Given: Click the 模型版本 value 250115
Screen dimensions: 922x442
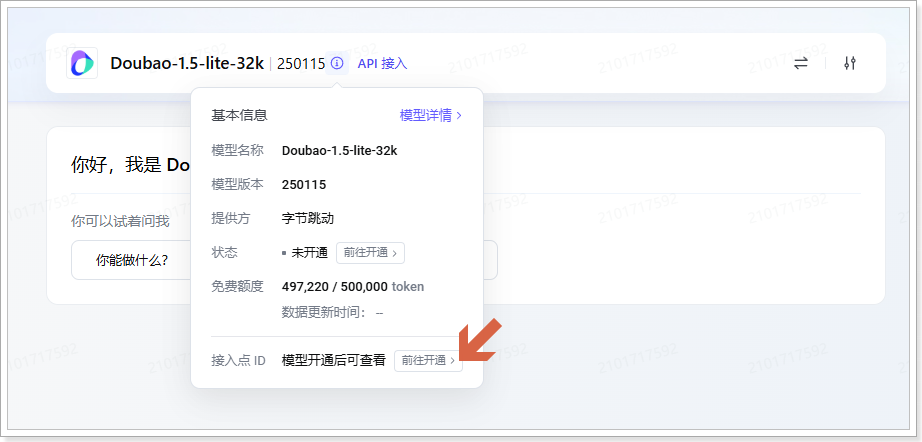Looking at the screenshot, I should click(x=304, y=185).
